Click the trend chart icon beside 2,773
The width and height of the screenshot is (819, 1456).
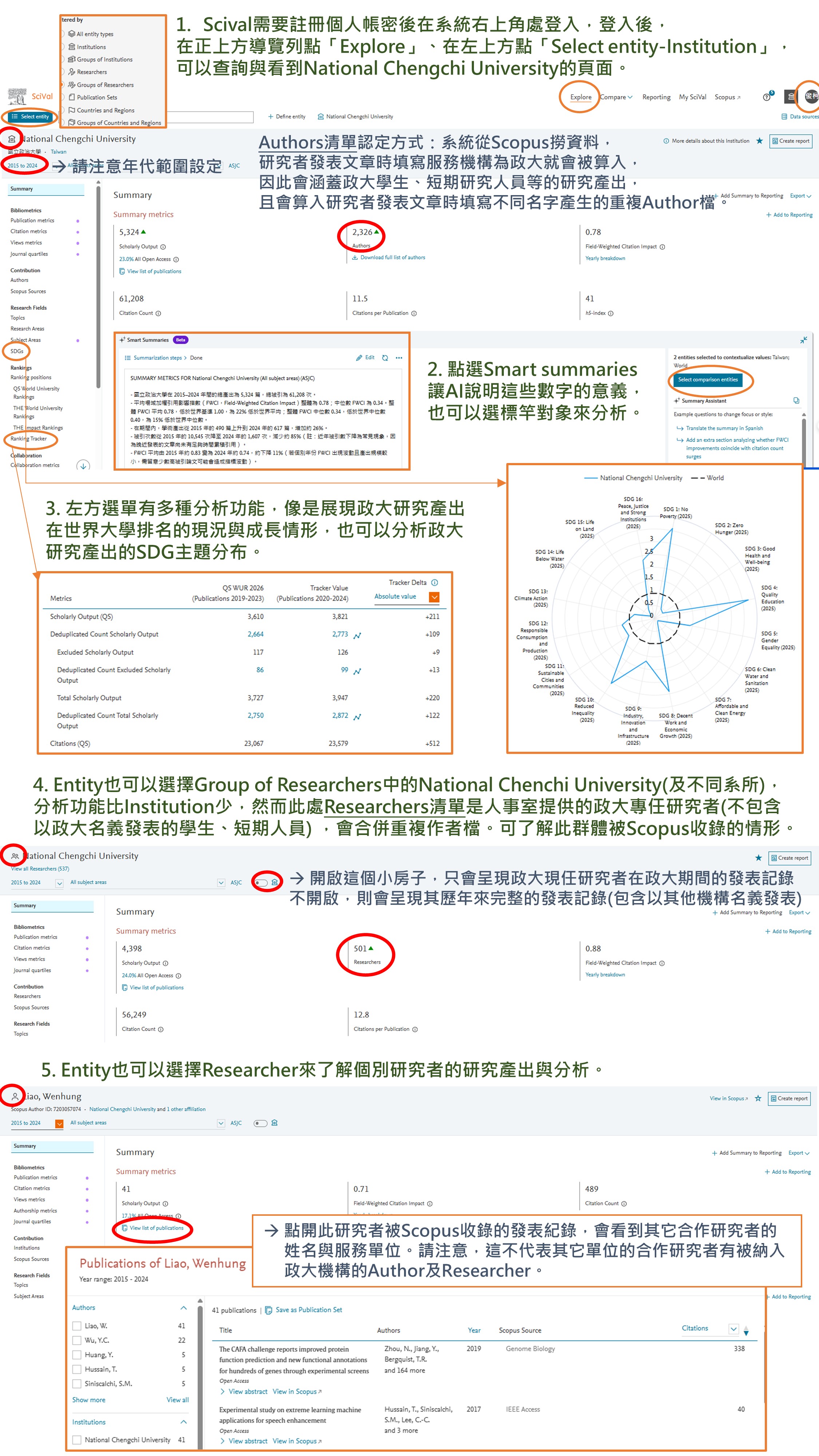357,635
